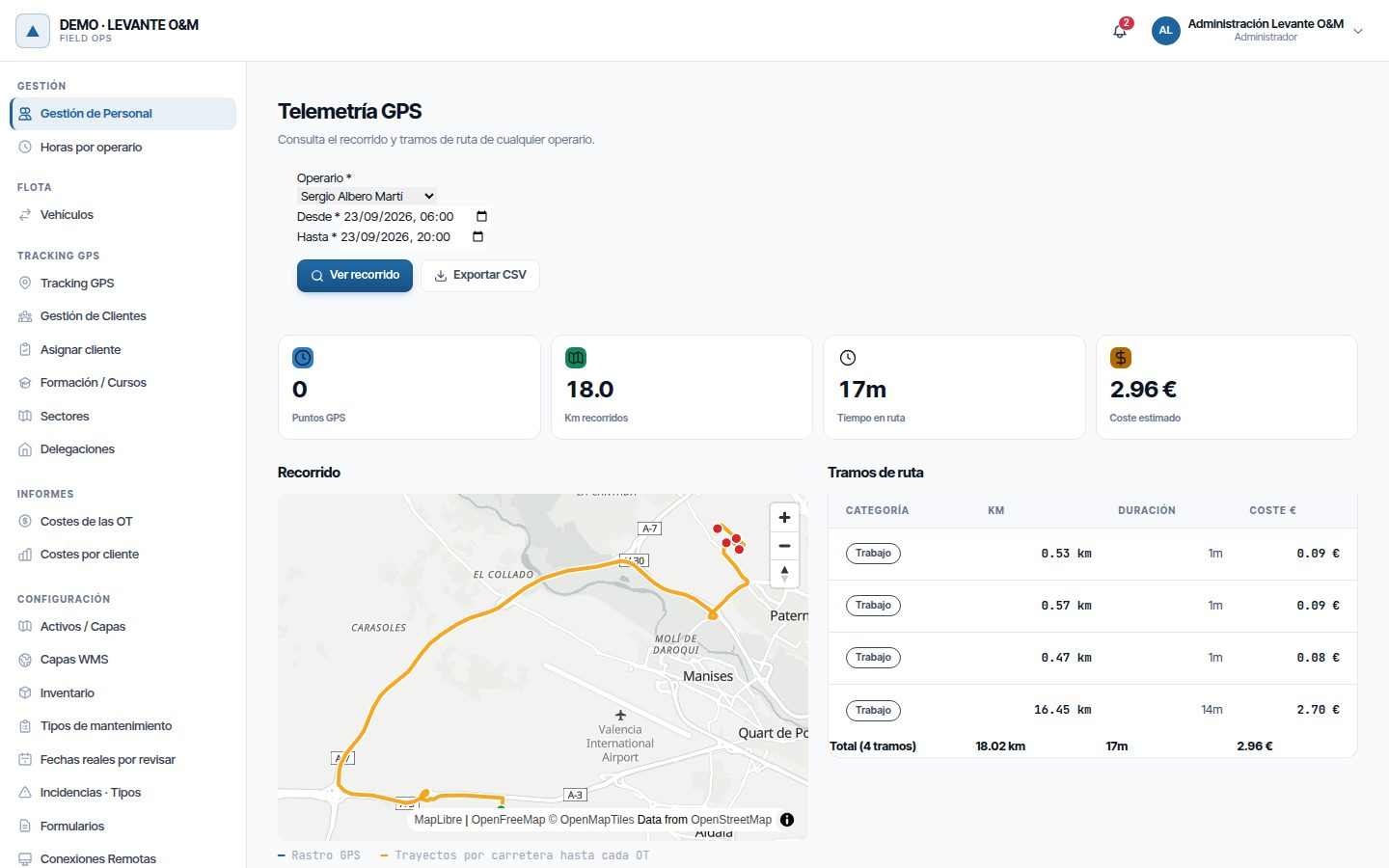This screenshot has height=868, width=1389.
Task: Open the OpenStreetMap attribution link
Action: pyautogui.click(x=731, y=820)
